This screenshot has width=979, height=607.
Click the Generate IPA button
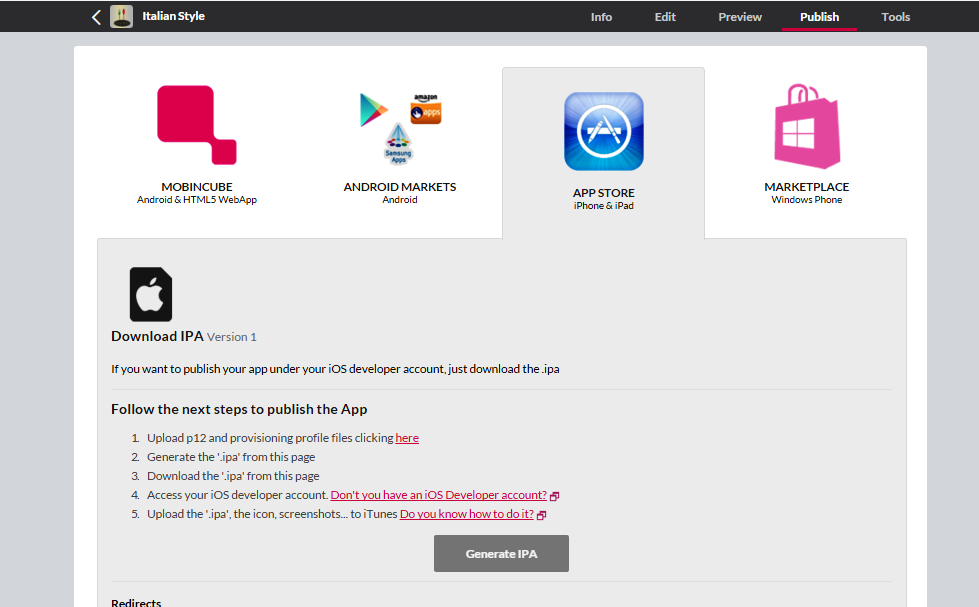point(501,553)
